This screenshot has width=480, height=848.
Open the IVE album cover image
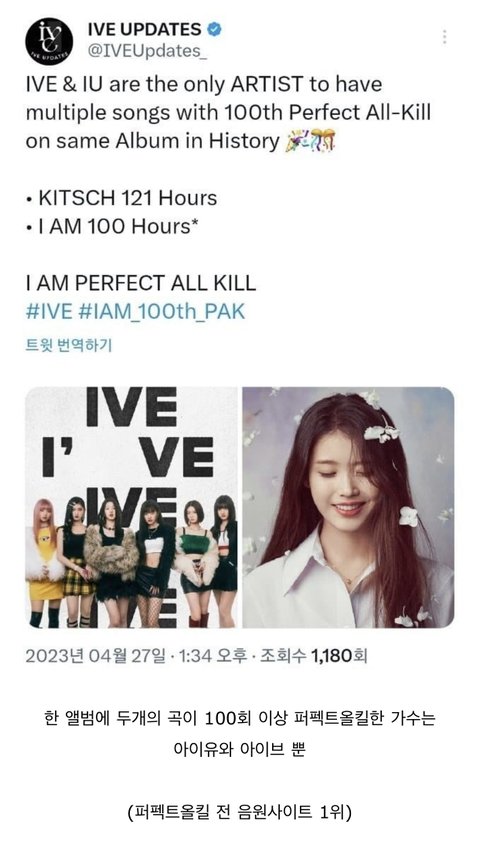(131, 507)
